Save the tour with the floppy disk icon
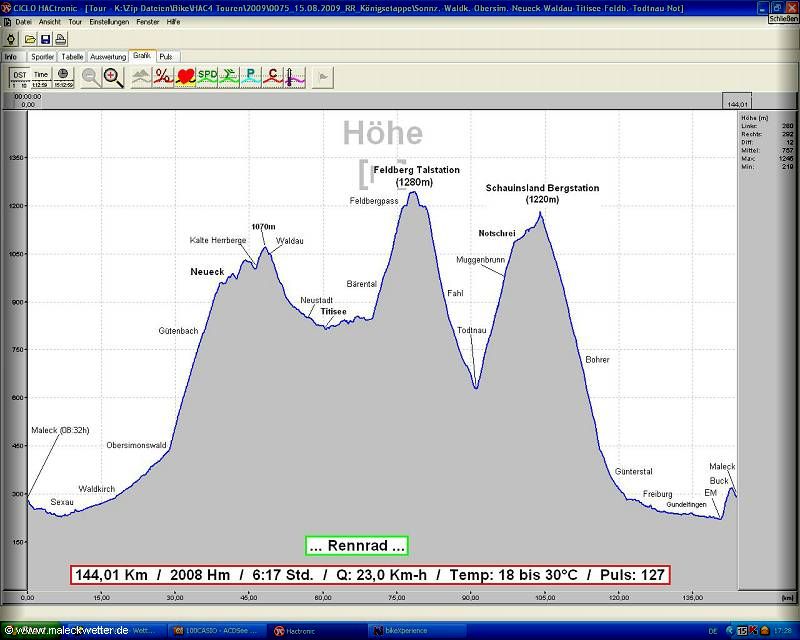The height and width of the screenshot is (640, 800). [x=45, y=38]
